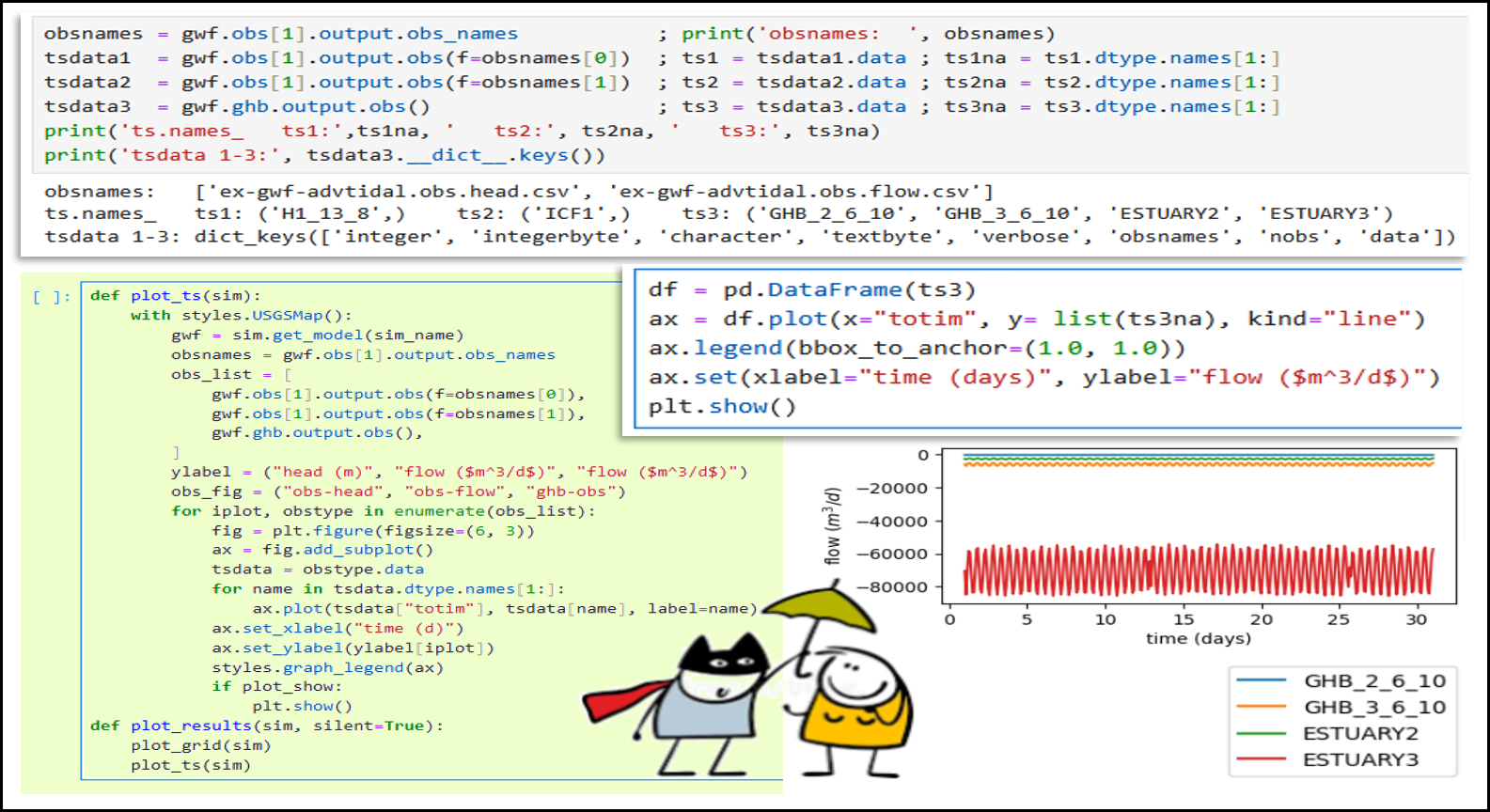Screen dimensions: 1490x812
Task: Click the 'for iplot, obstype in enumerate(obs_list):' line
Action: click(383, 511)
